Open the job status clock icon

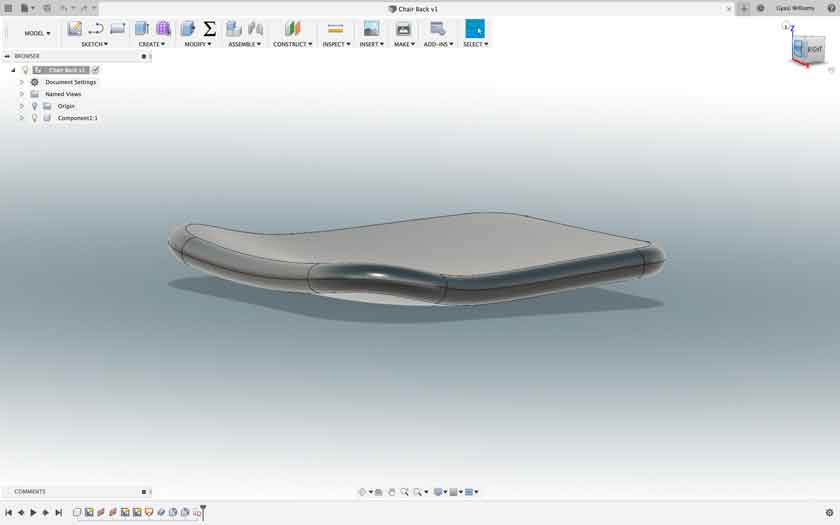[x=760, y=9]
